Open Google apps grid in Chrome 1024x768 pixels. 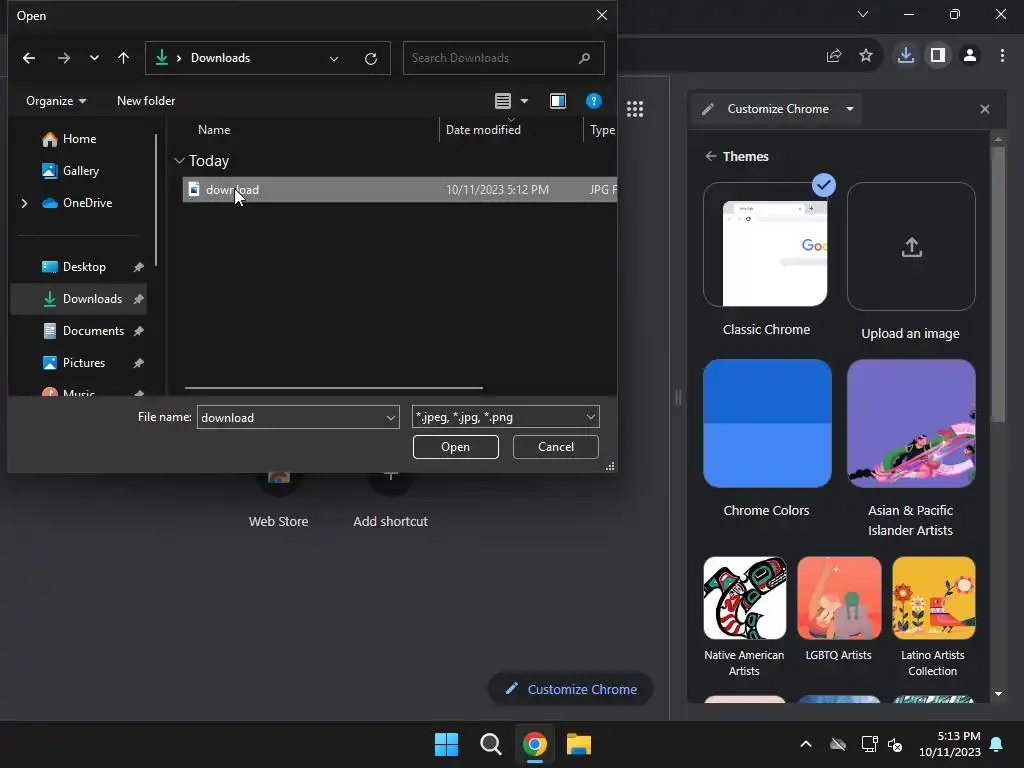(x=635, y=109)
